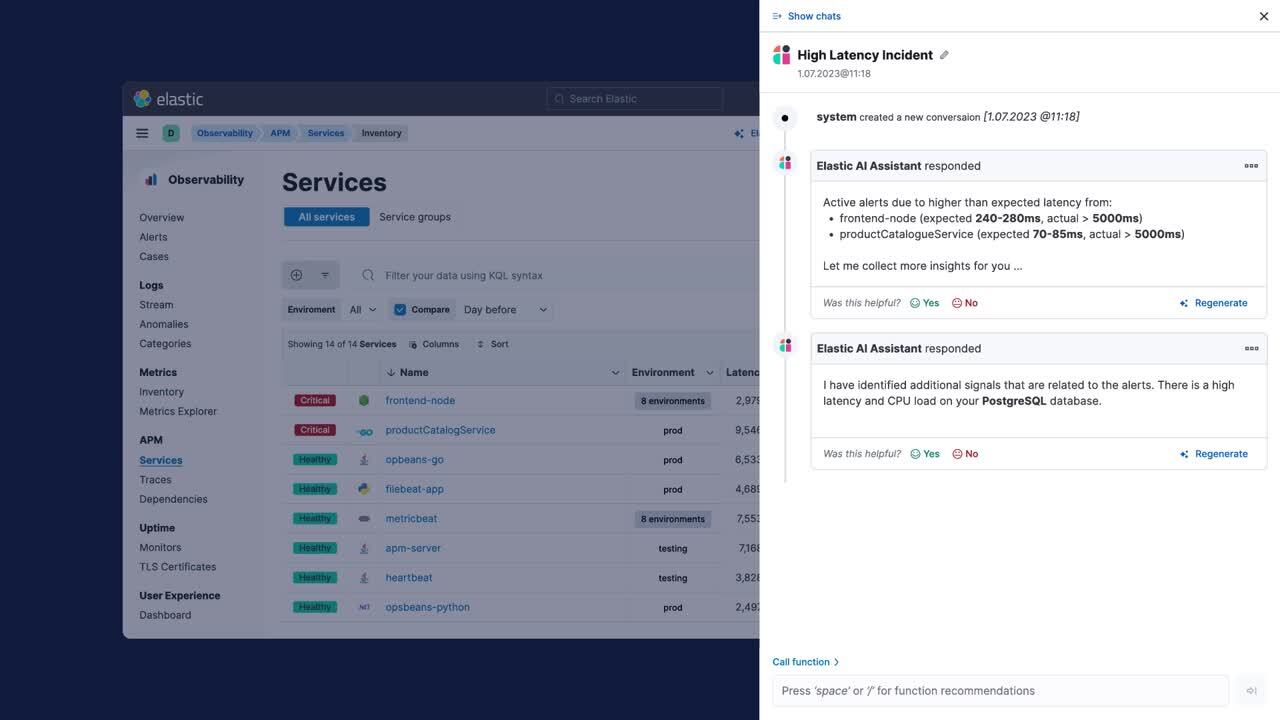This screenshot has width=1280, height=720.
Task: Click the Healthy badge on opbeans-go row
Action: pos(315,460)
